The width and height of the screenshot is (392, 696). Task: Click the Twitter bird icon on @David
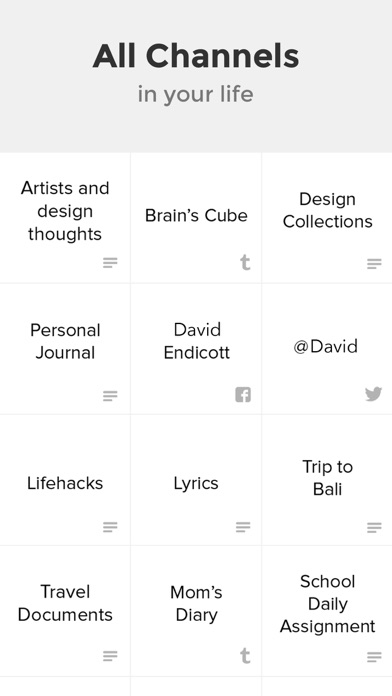[373, 394]
